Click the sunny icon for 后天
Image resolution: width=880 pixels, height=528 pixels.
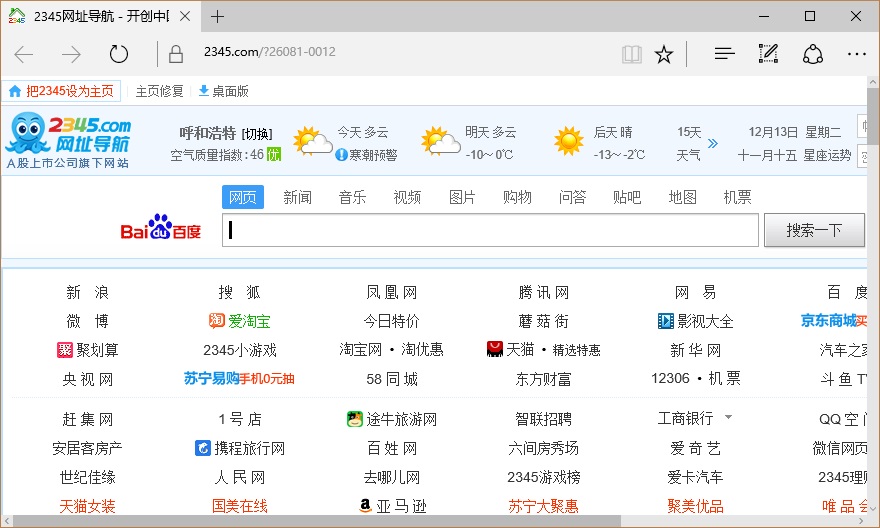569,140
